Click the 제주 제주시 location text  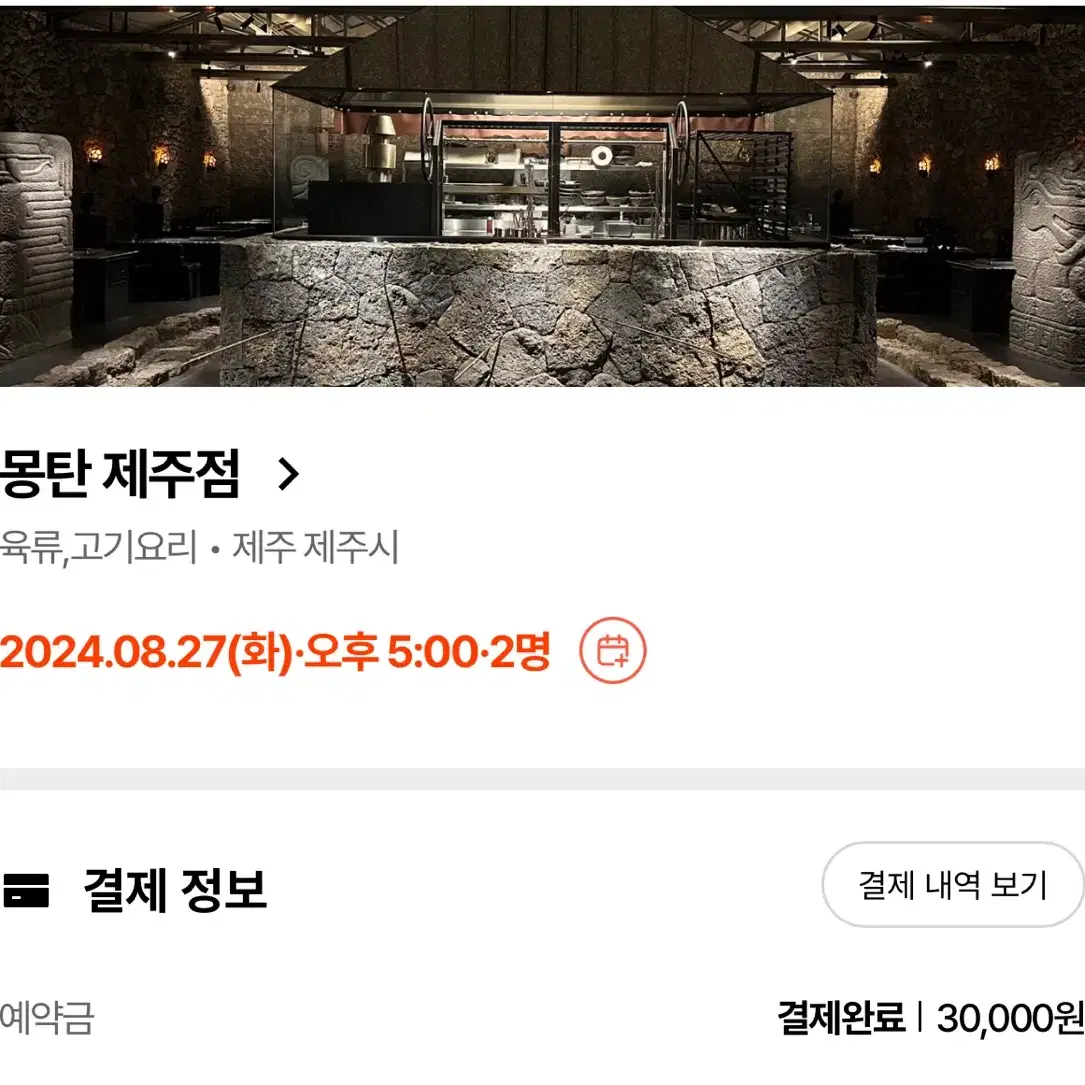[x=315, y=547]
